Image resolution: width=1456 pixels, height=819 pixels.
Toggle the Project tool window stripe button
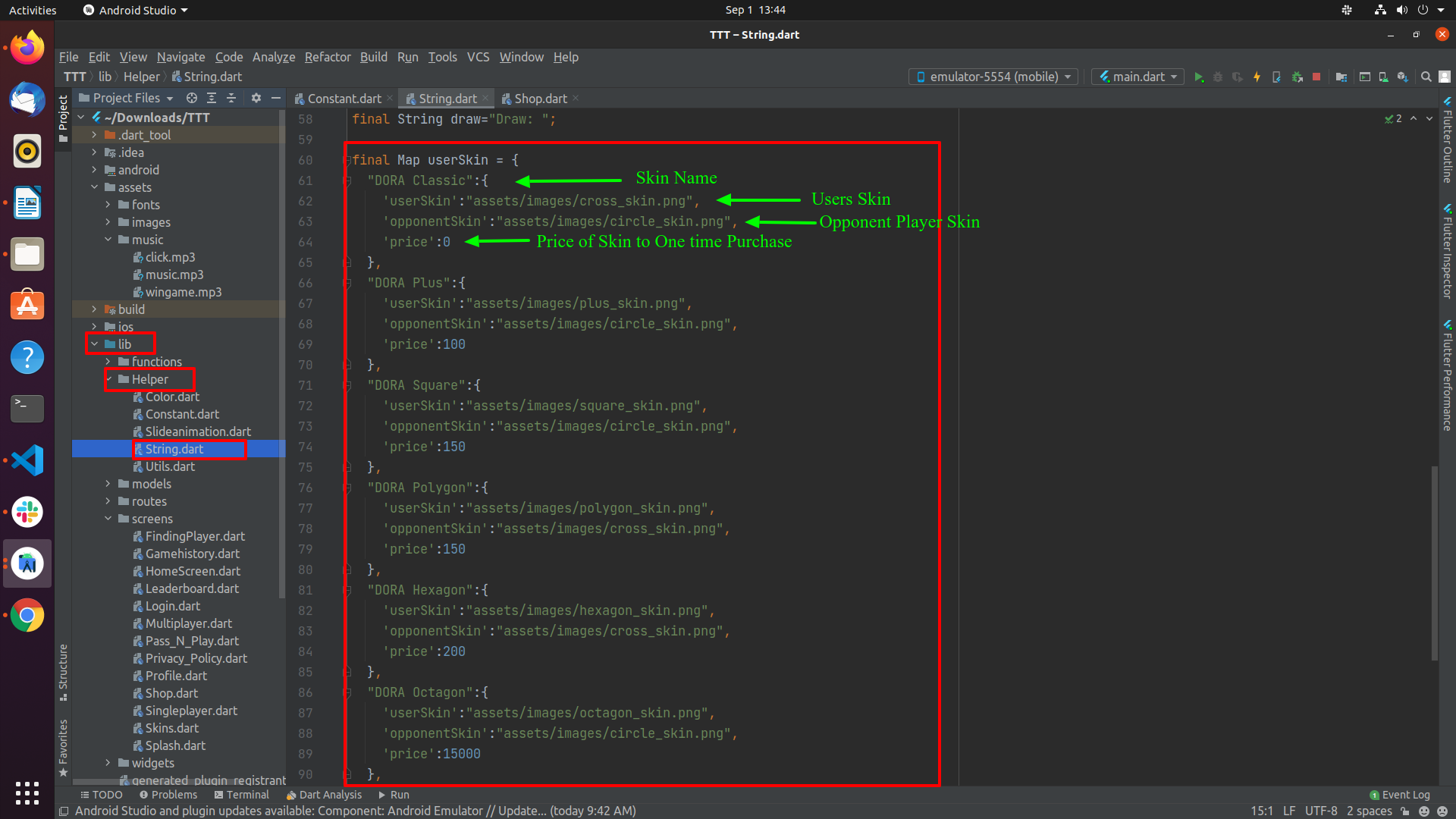pyautogui.click(x=63, y=118)
